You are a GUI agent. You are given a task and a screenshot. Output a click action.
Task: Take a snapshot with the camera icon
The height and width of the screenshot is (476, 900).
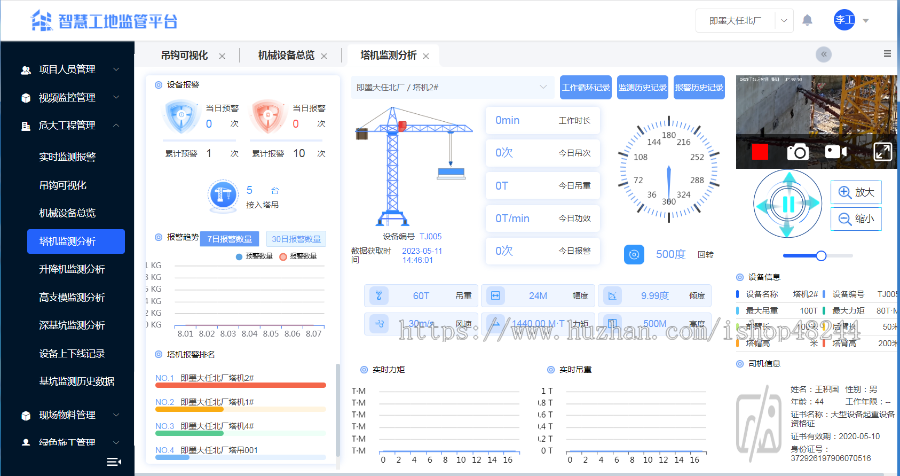[x=798, y=152]
